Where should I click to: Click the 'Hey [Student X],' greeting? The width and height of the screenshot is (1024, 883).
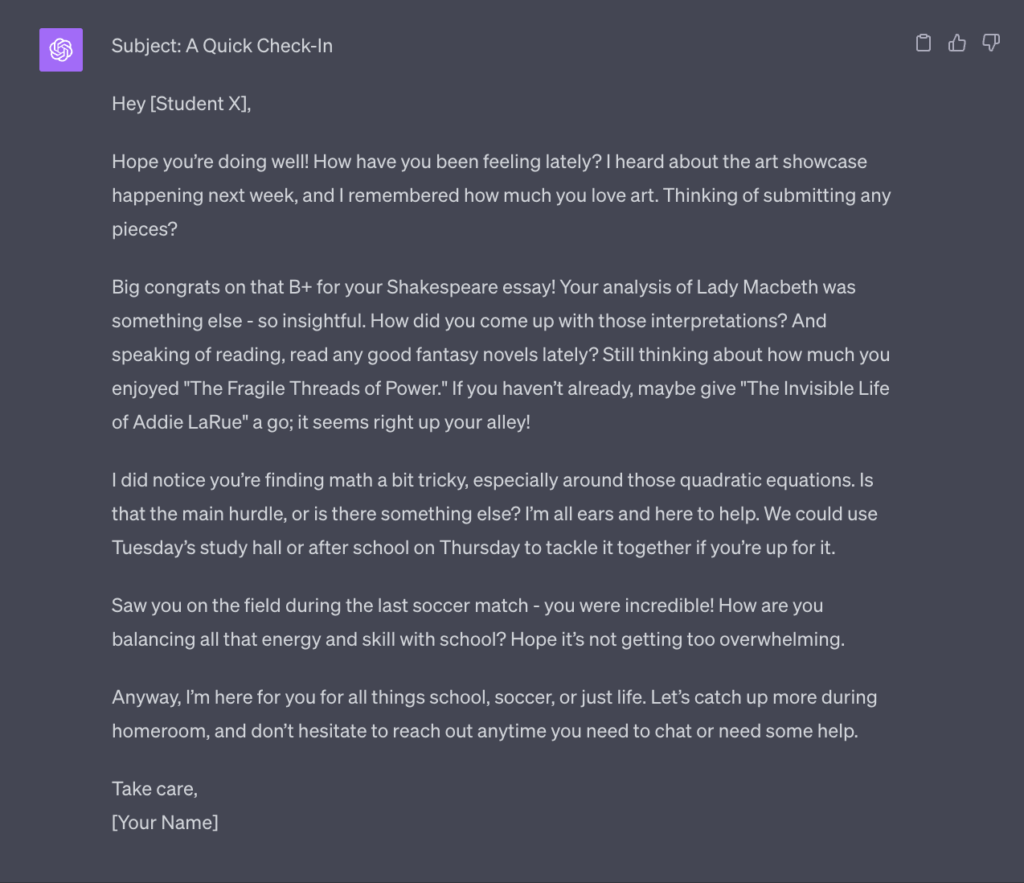[181, 104]
